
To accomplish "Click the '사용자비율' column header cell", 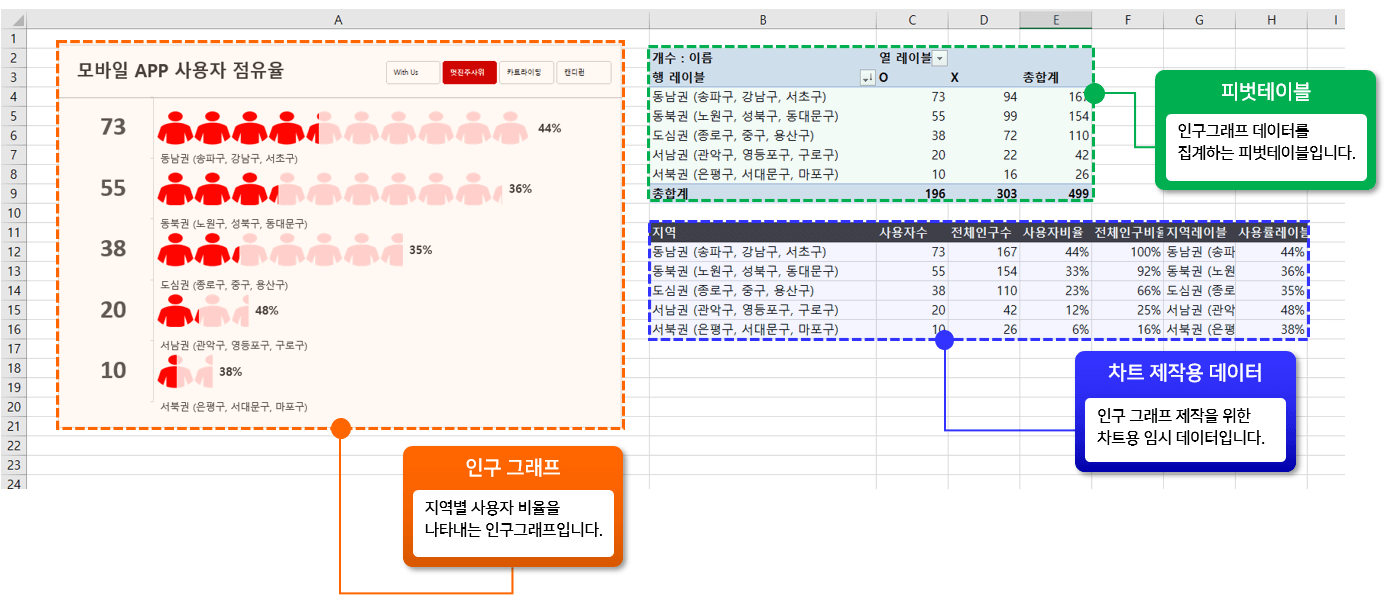I will pos(1055,233).
